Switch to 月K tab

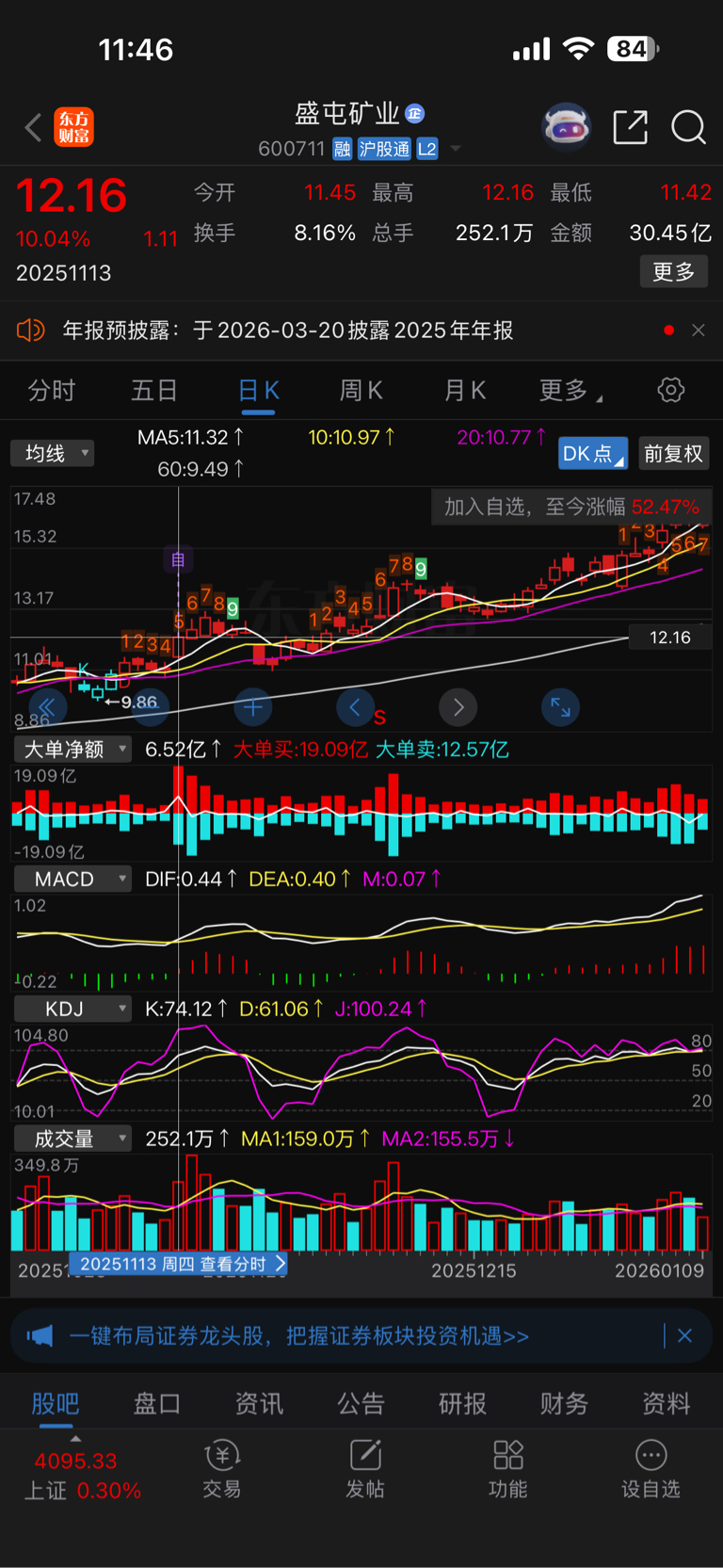point(465,390)
